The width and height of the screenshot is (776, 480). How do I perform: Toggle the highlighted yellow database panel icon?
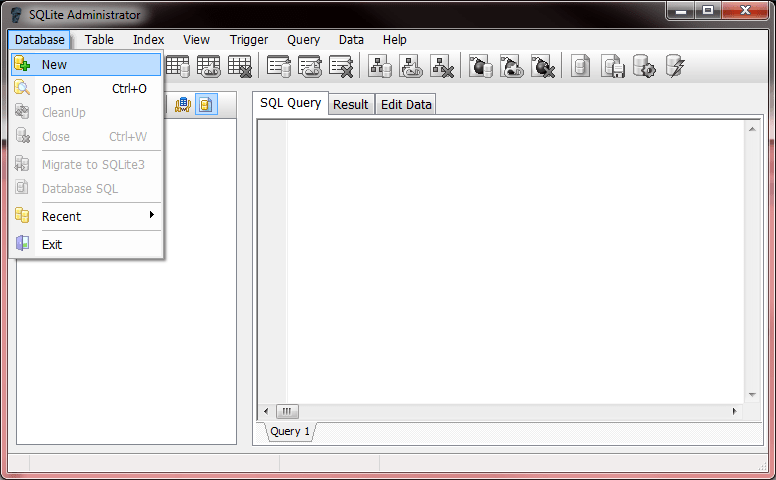pyautogui.click(x=206, y=104)
